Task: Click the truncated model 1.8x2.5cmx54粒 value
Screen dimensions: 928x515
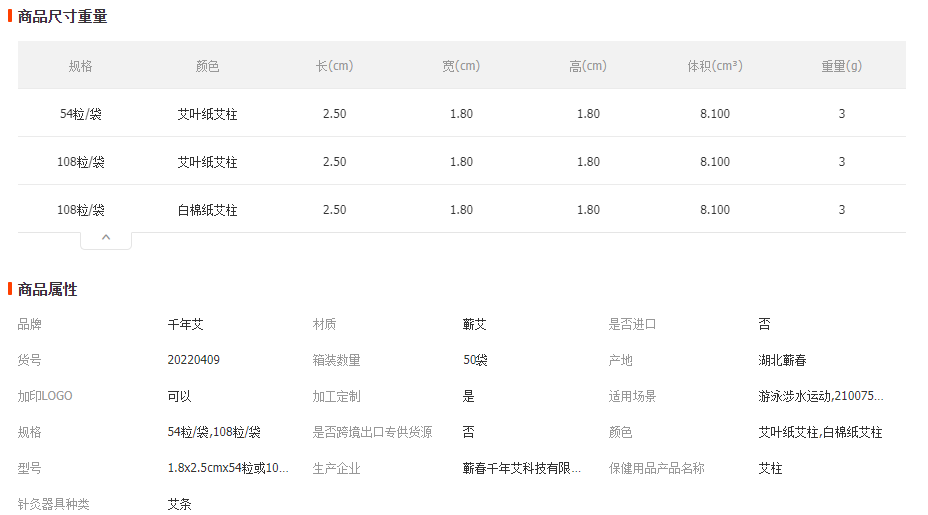Action: 228,468
